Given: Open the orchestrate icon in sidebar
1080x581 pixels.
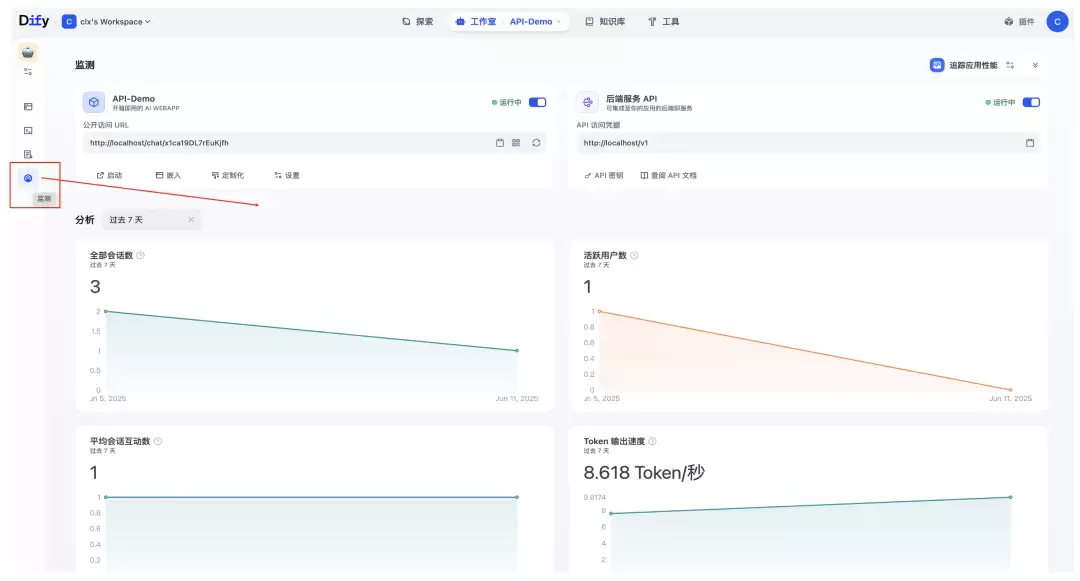Looking at the screenshot, I should click(x=28, y=107).
